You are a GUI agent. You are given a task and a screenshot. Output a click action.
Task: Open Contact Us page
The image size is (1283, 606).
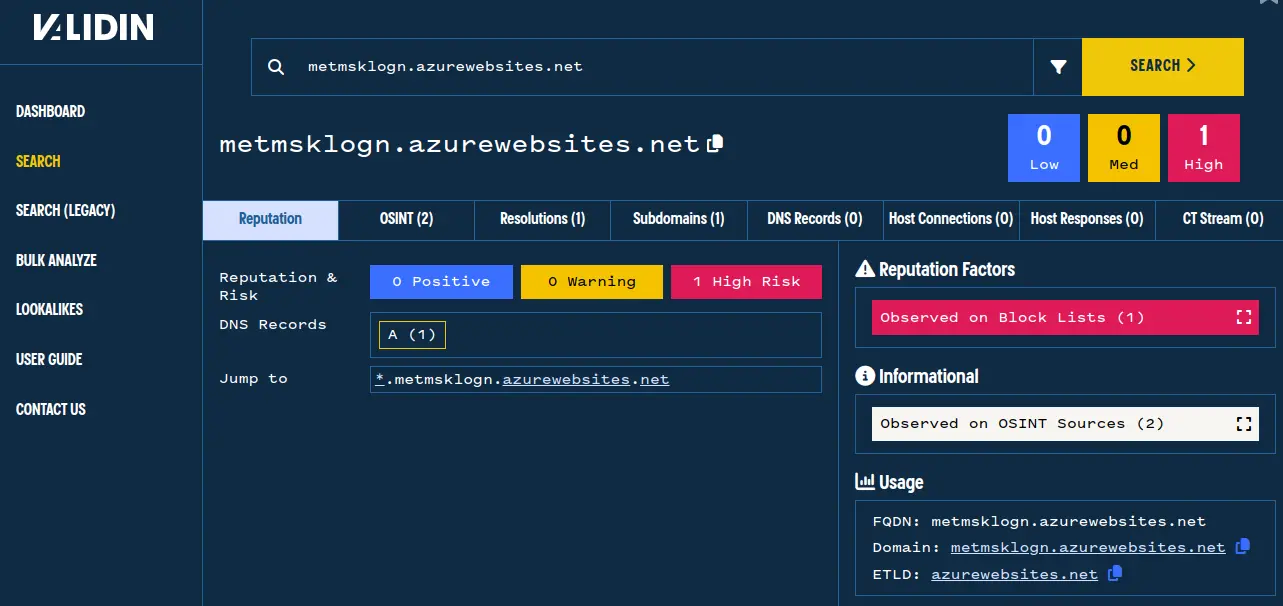[51, 409]
